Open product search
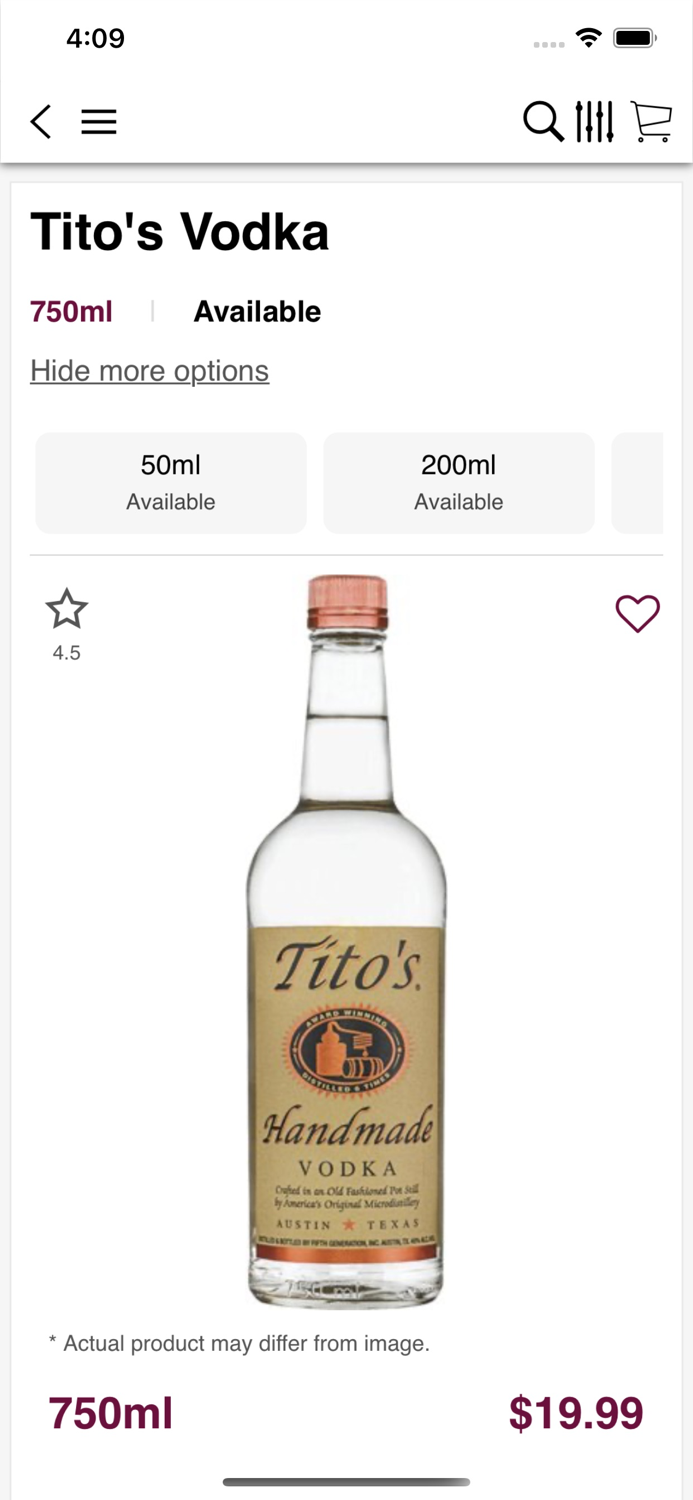693x1500 pixels. (543, 122)
